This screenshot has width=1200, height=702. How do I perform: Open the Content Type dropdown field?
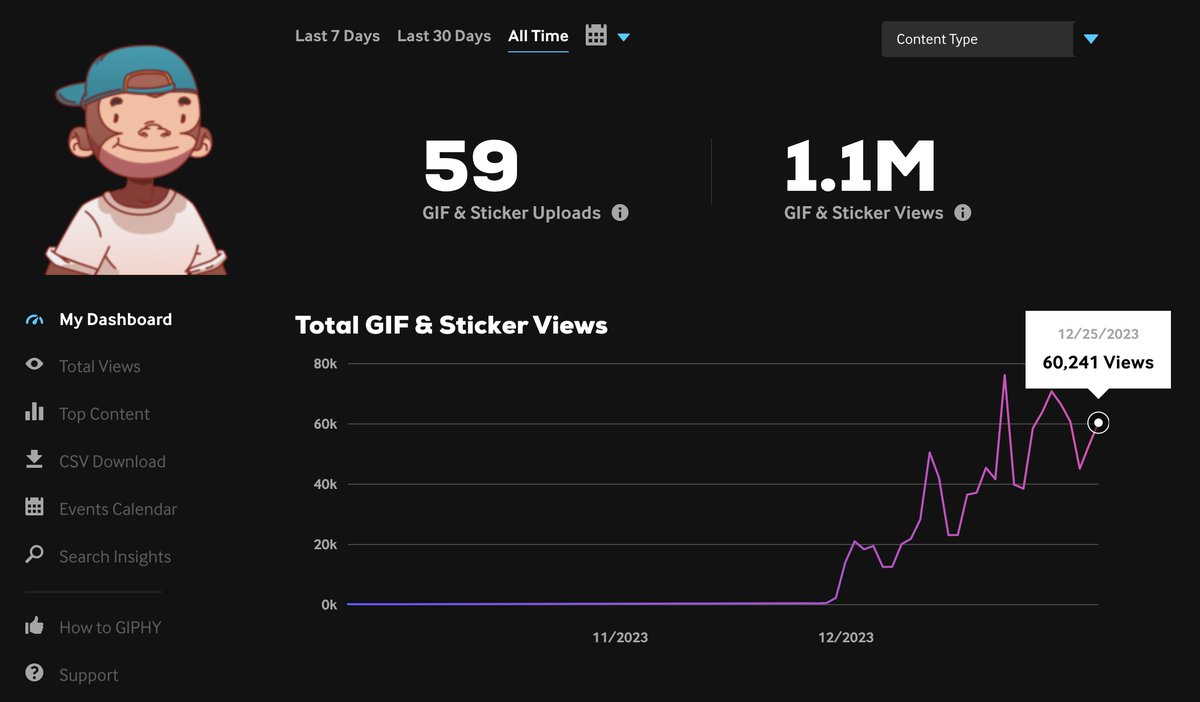978,39
